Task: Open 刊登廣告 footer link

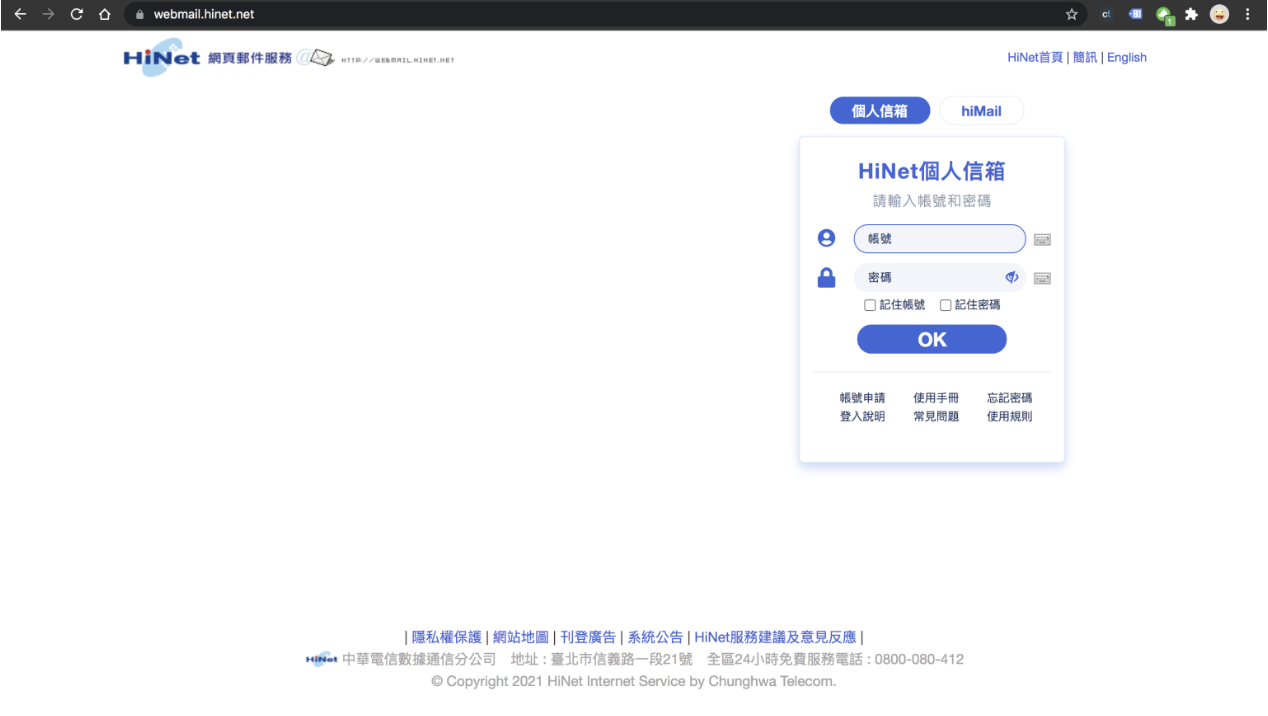Action: 588,637
